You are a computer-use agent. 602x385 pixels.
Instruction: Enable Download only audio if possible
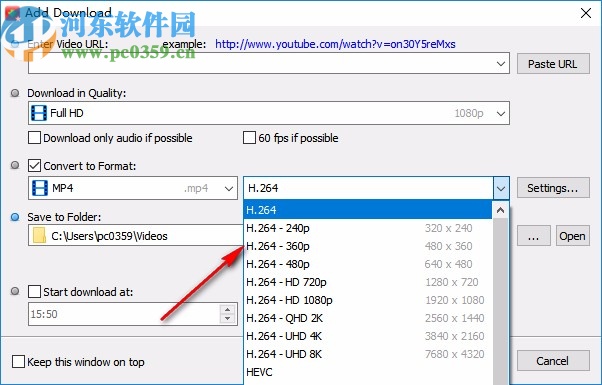tap(35, 137)
